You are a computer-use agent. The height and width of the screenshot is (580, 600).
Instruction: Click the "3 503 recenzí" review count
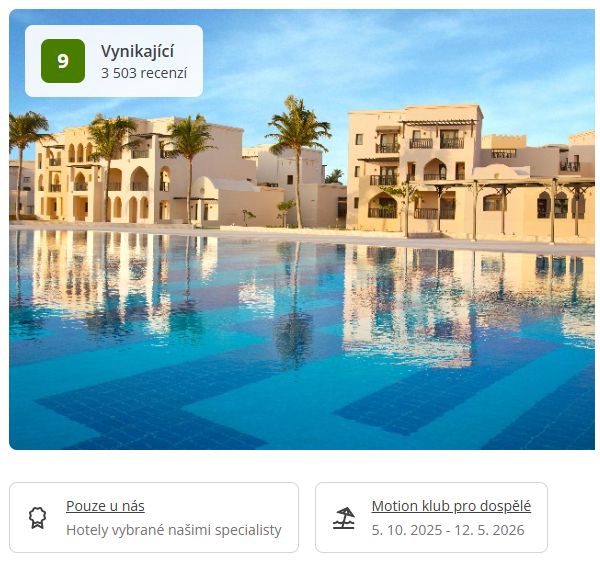click(x=144, y=73)
